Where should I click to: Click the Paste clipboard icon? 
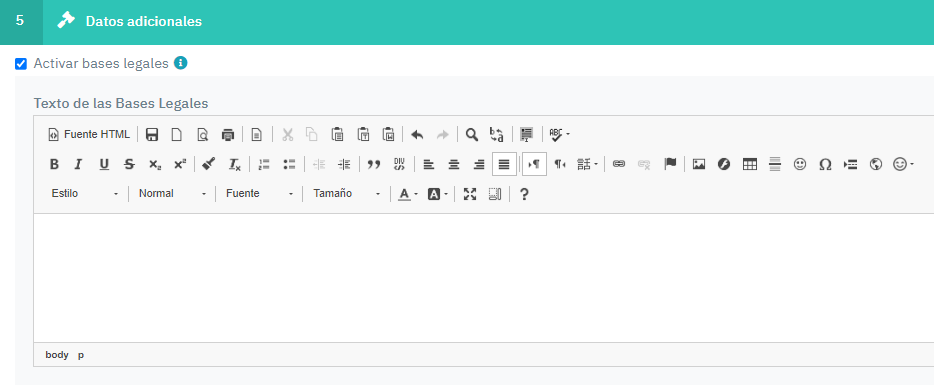tap(337, 135)
